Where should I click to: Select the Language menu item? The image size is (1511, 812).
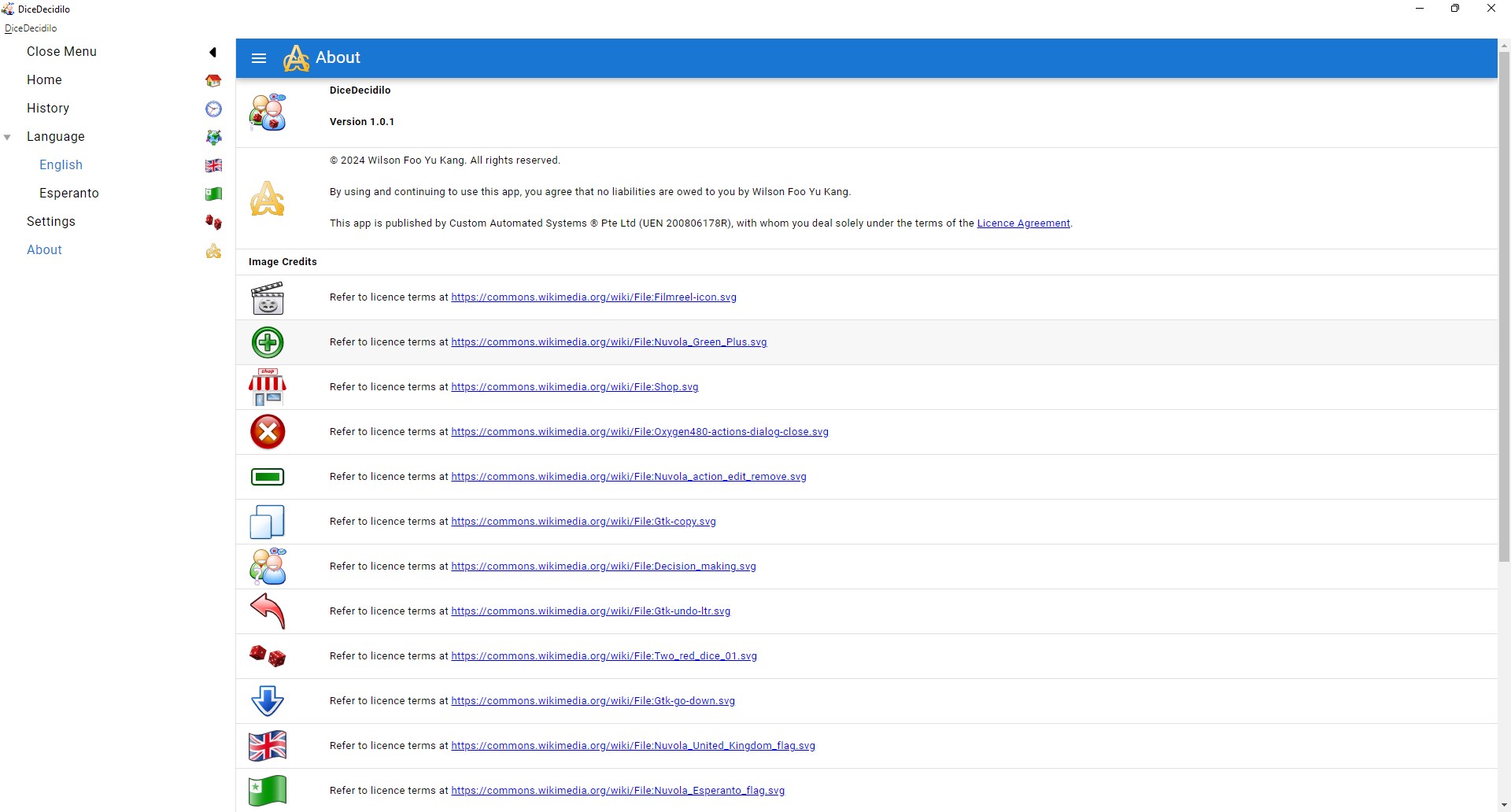tap(55, 137)
